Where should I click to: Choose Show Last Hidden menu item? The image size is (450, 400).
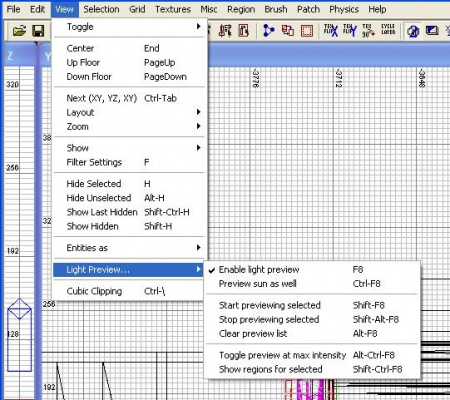(x=129, y=212)
